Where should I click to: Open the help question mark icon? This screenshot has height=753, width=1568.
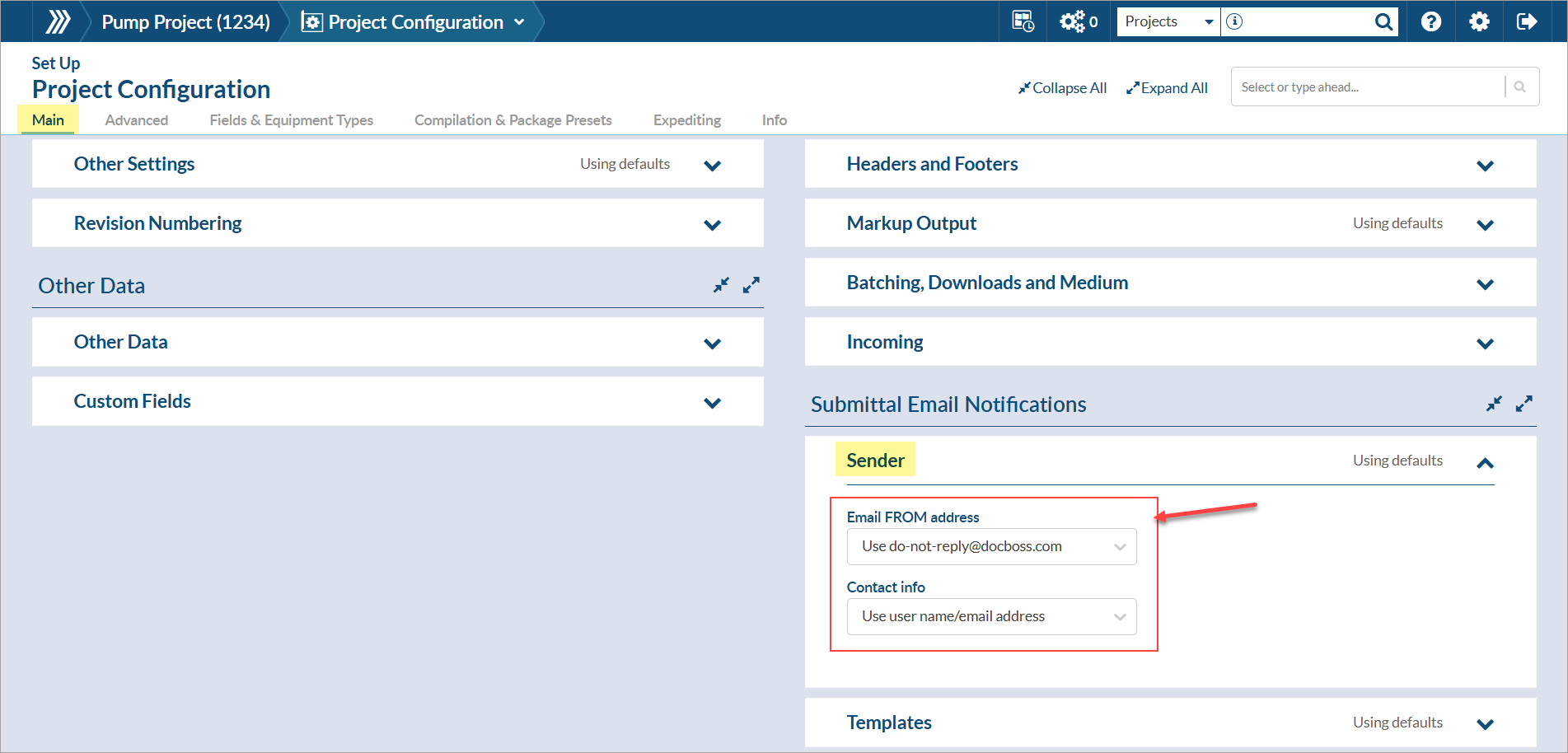tap(1431, 21)
